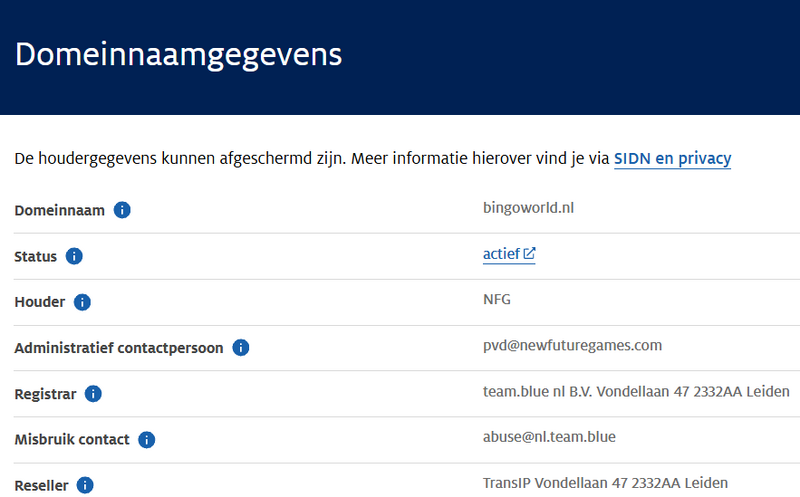
Task: Click the info icon beside Reseller
Action: (85, 485)
